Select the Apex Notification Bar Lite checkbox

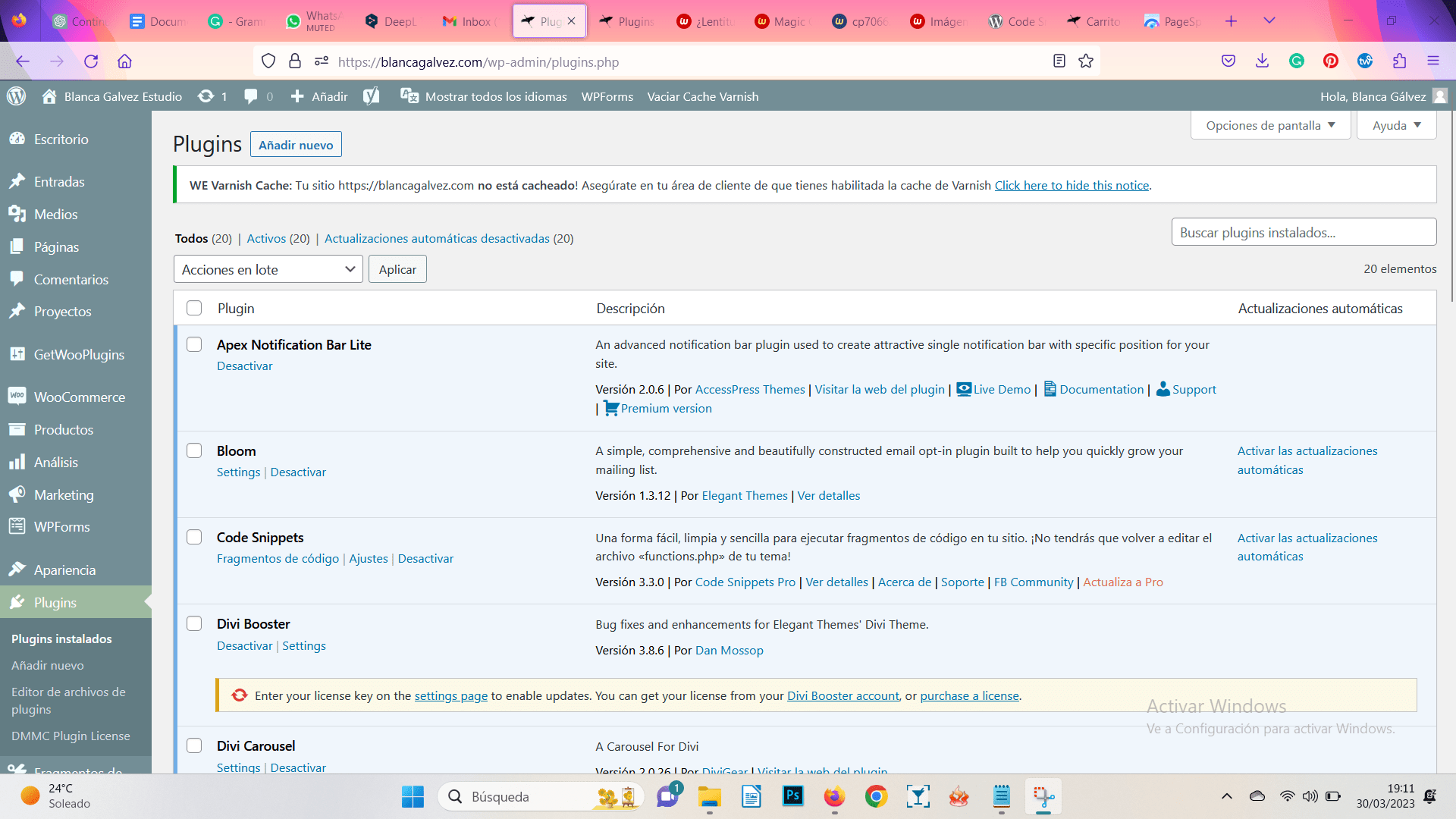pos(194,344)
